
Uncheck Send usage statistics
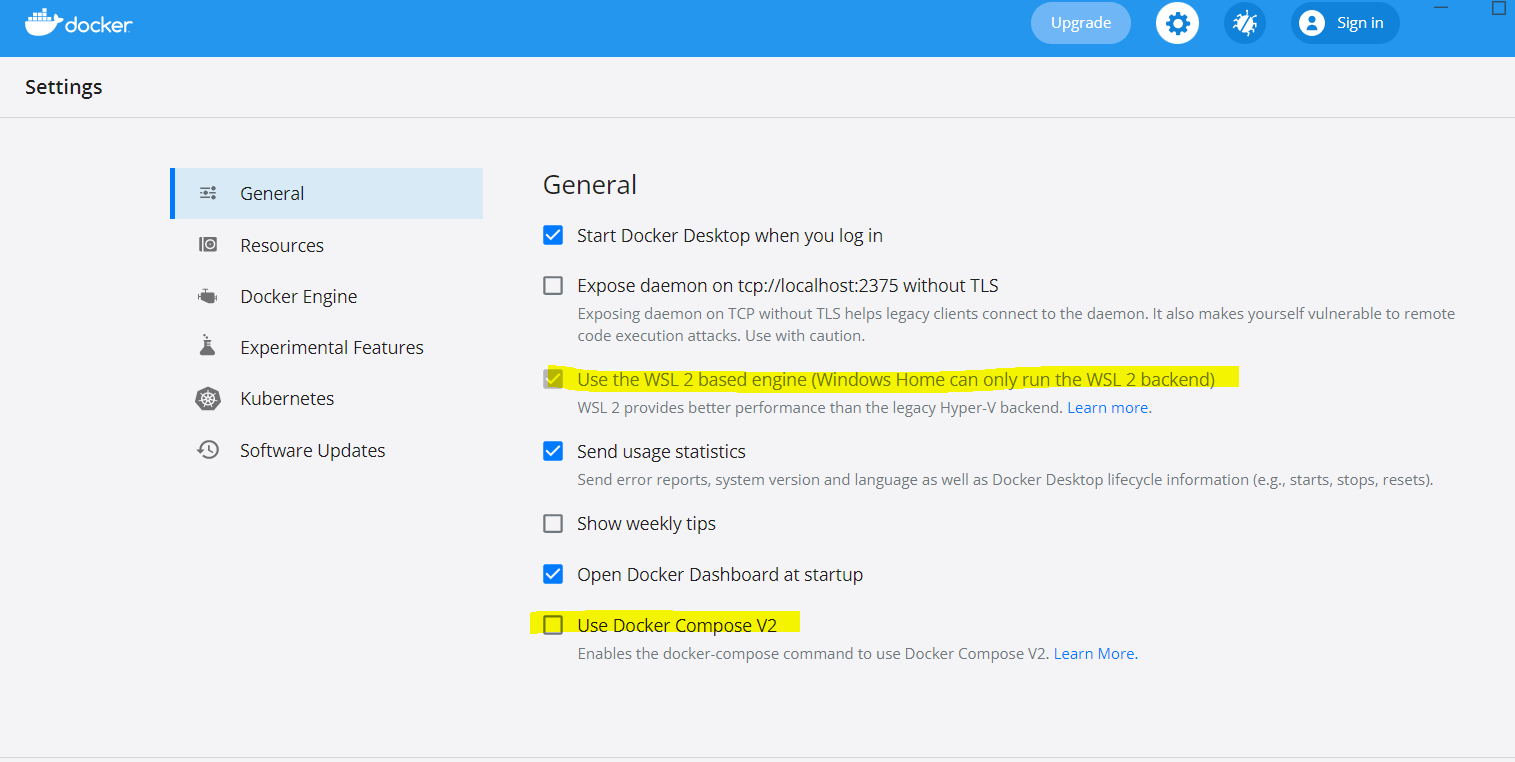(553, 451)
